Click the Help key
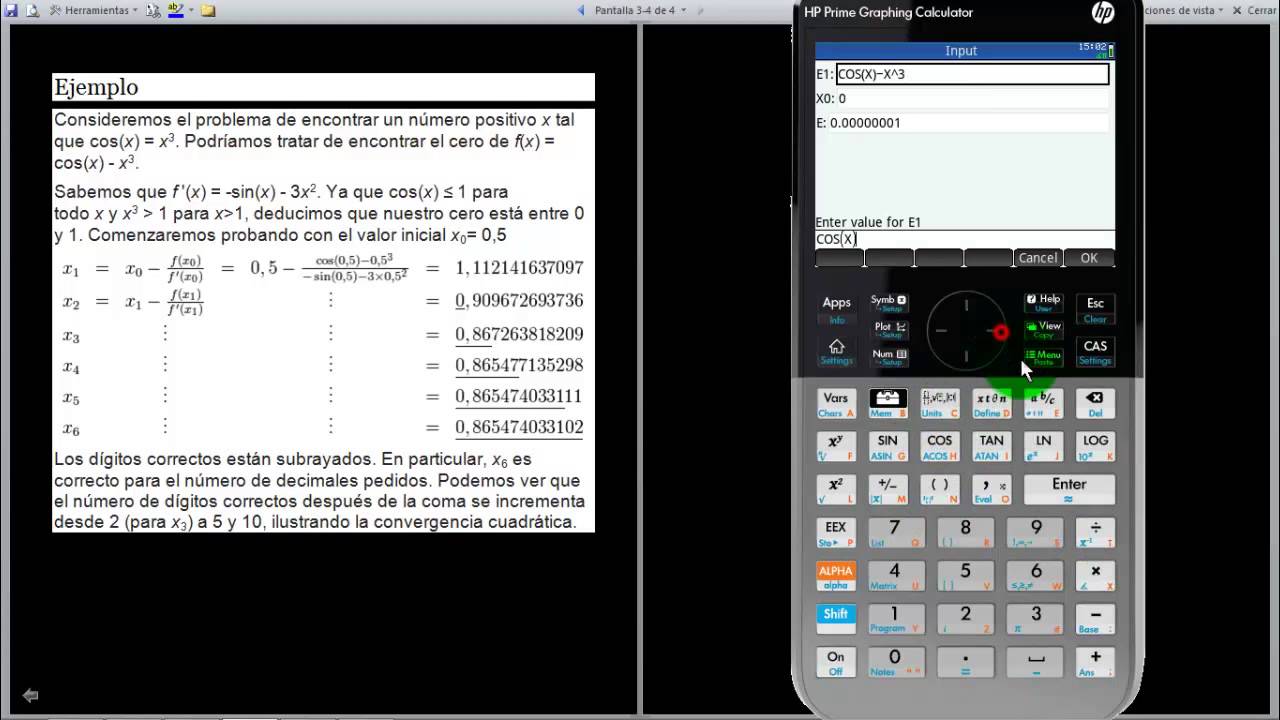The height and width of the screenshot is (720, 1280). coord(1043,302)
